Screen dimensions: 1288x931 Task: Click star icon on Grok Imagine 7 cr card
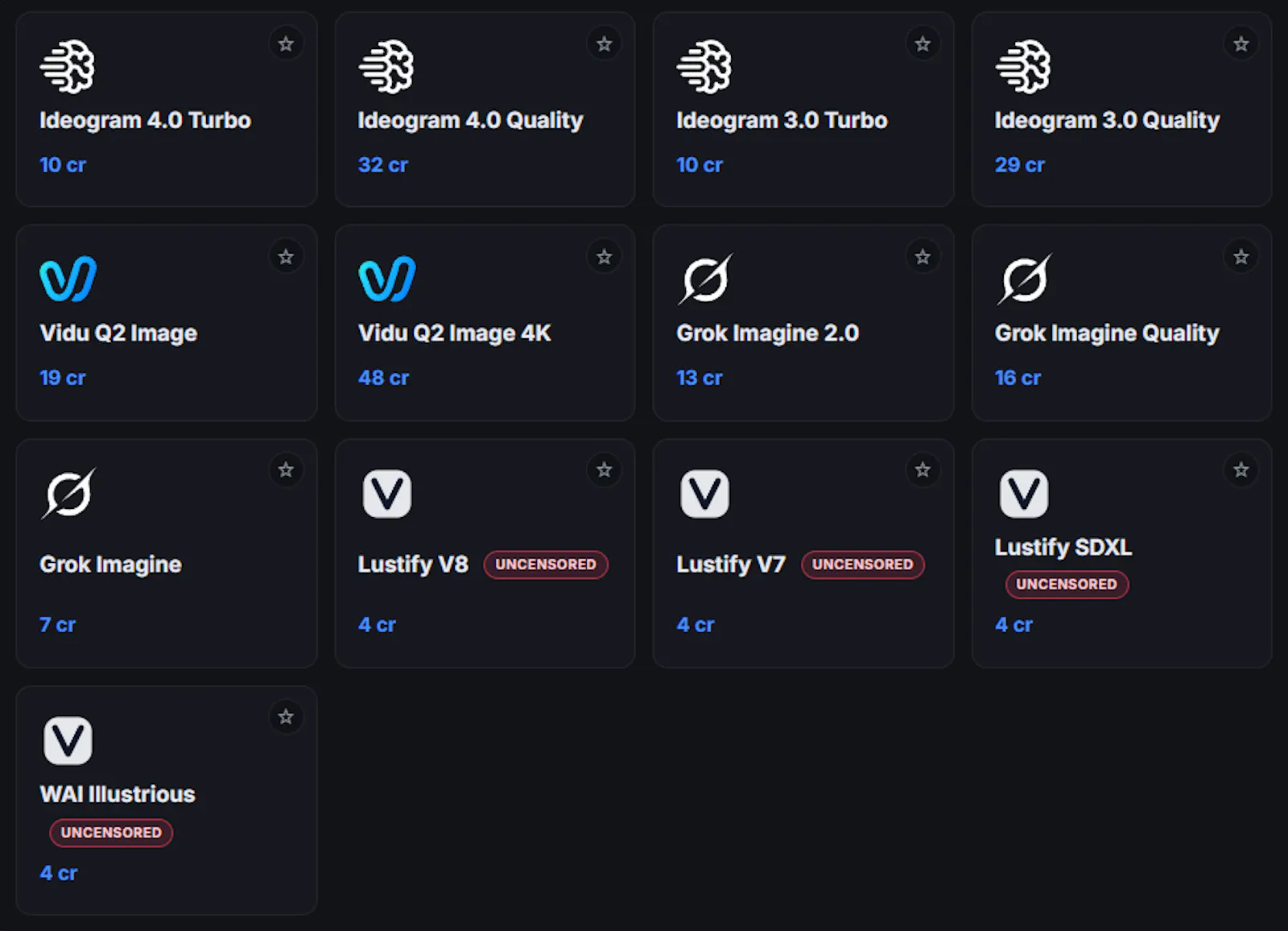286,470
